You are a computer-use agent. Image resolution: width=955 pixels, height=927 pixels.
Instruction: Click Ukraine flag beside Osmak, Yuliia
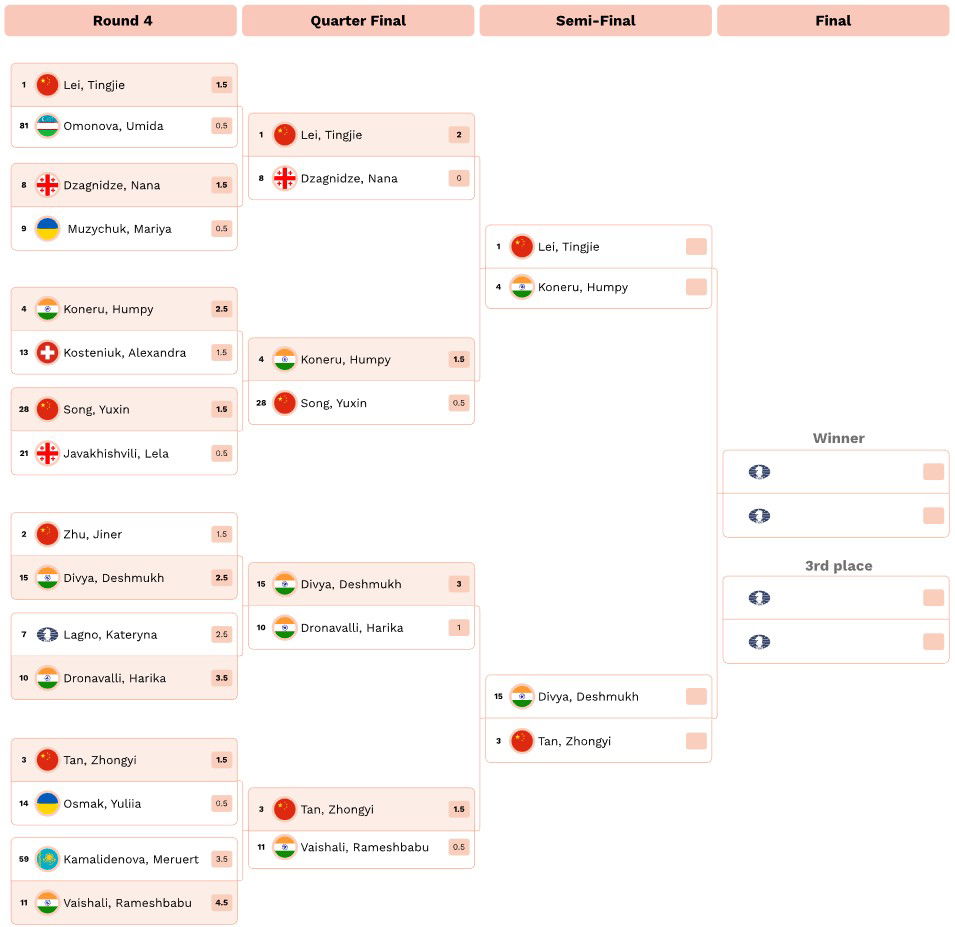click(47, 803)
